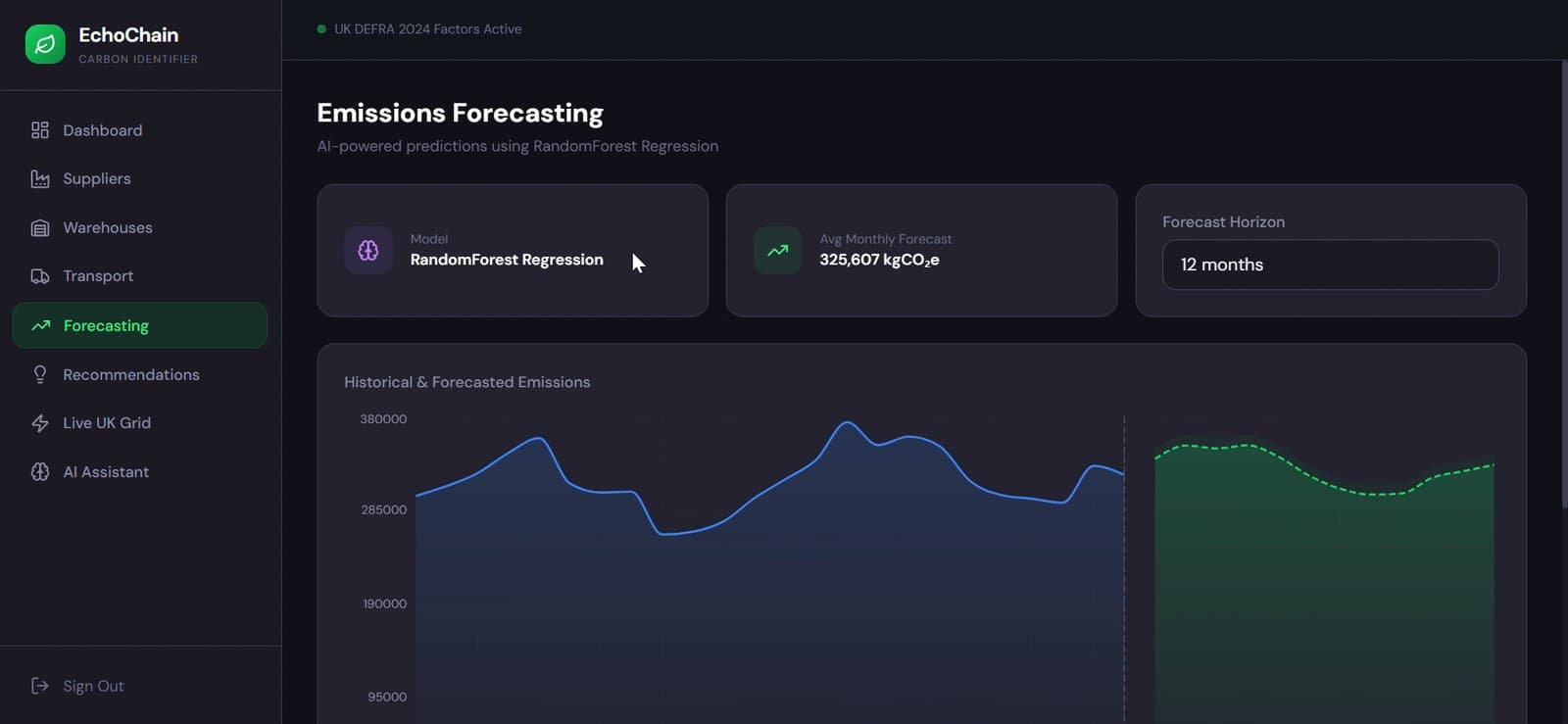The width and height of the screenshot is (1568, 724).
Task: Click the Live UK Grid lightning icon
Action: [x=40, y=423]
